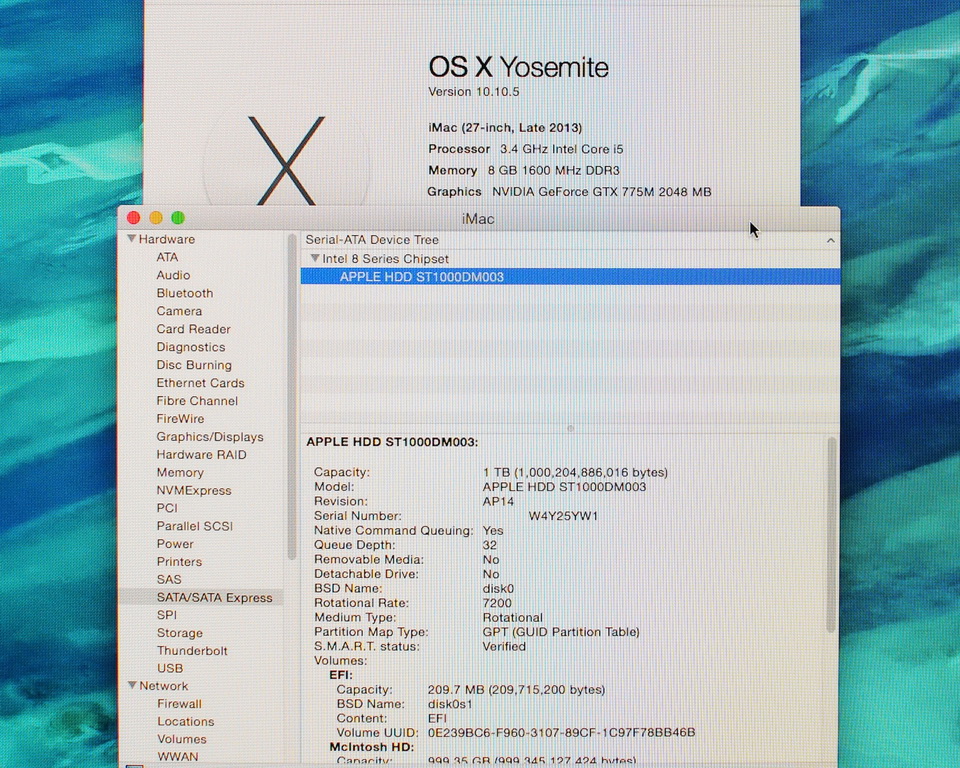
Task: Open Memory info in sidebar
Action: [180, 472]
